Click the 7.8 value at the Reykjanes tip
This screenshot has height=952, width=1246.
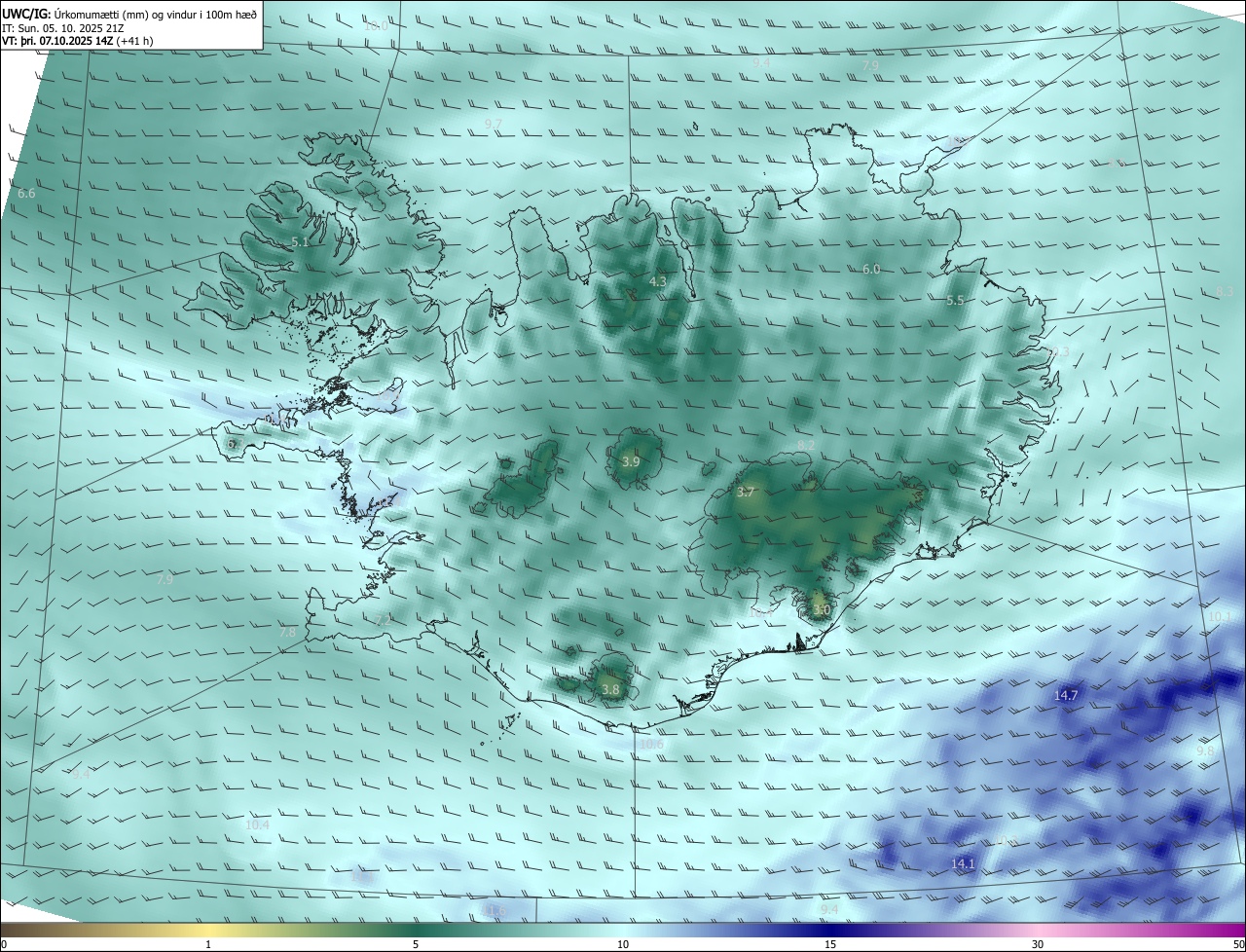(287, 632)
